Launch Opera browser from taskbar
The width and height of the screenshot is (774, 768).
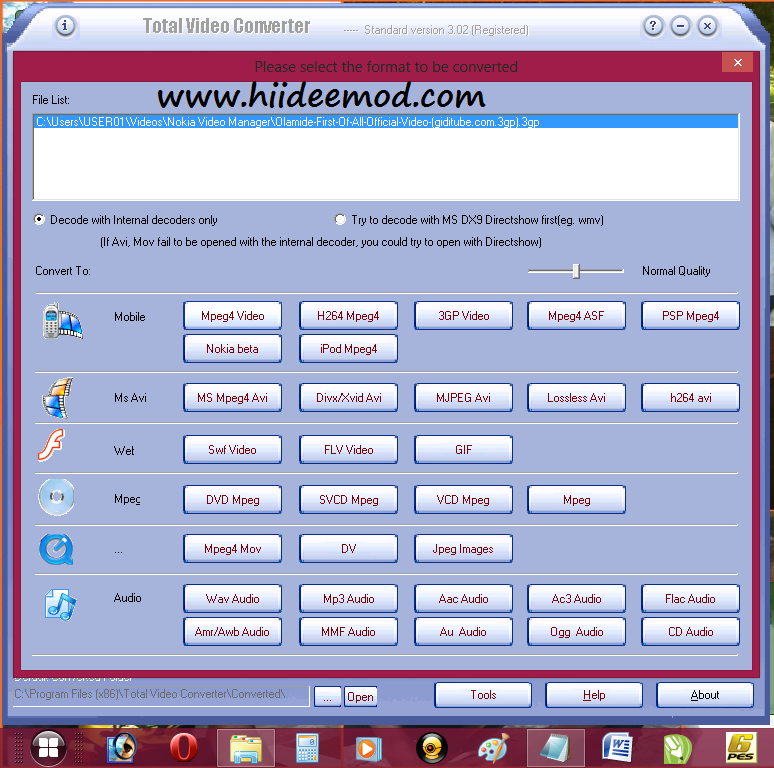point(184,747)
